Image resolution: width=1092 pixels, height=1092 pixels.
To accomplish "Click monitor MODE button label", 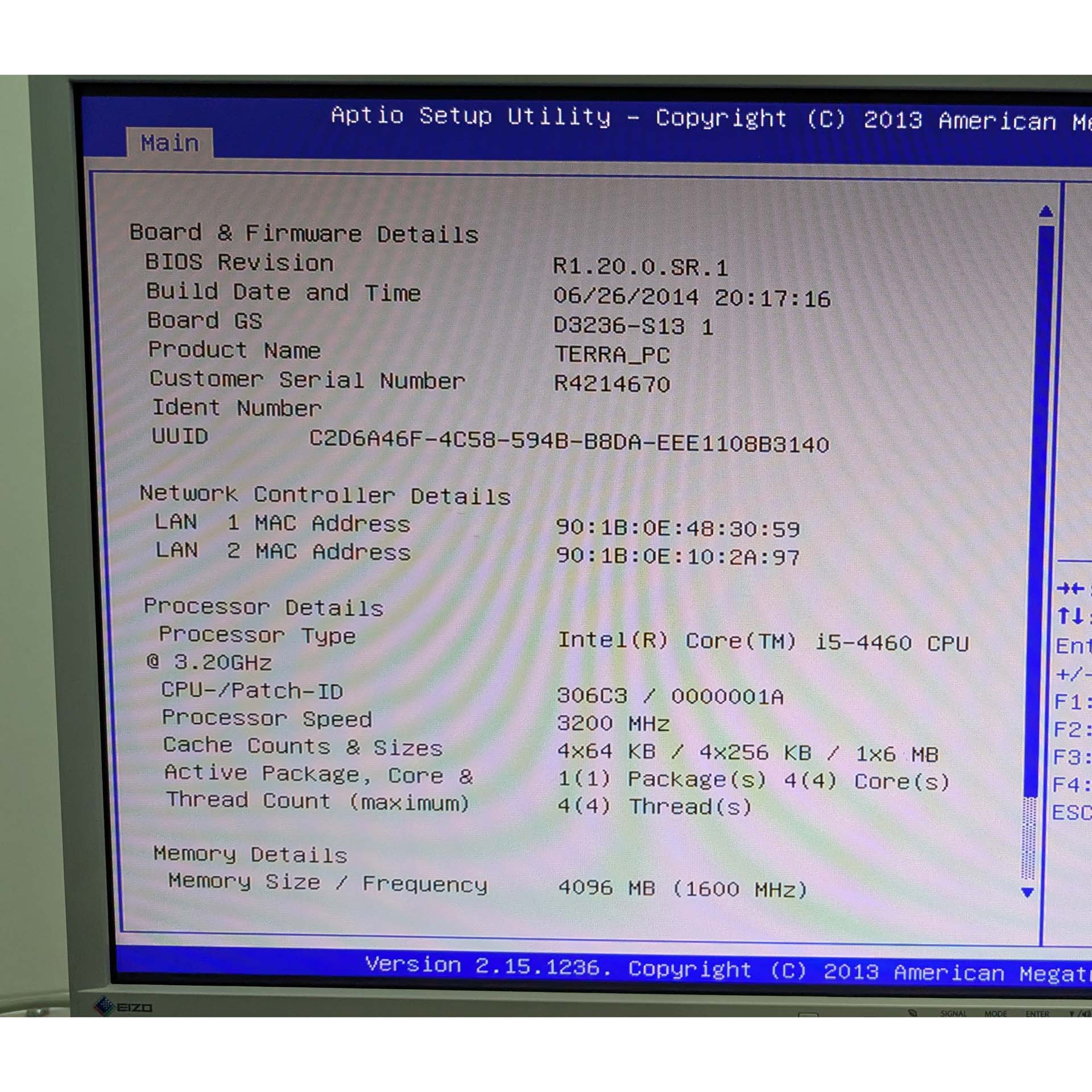I will (x=995, y=1014).
